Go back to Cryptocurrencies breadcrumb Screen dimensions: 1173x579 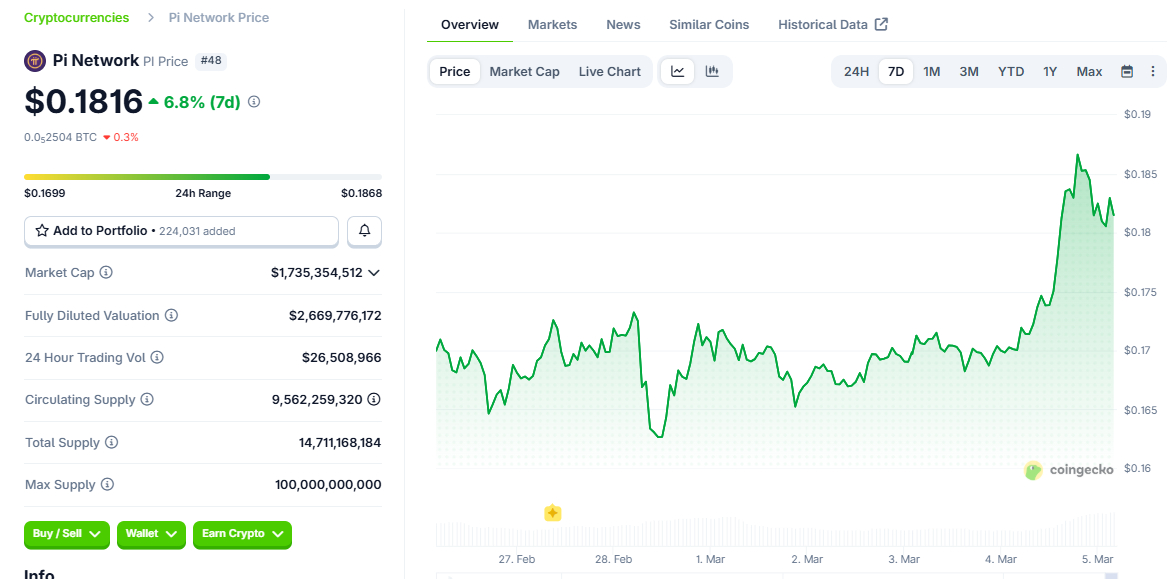[76, 17]
